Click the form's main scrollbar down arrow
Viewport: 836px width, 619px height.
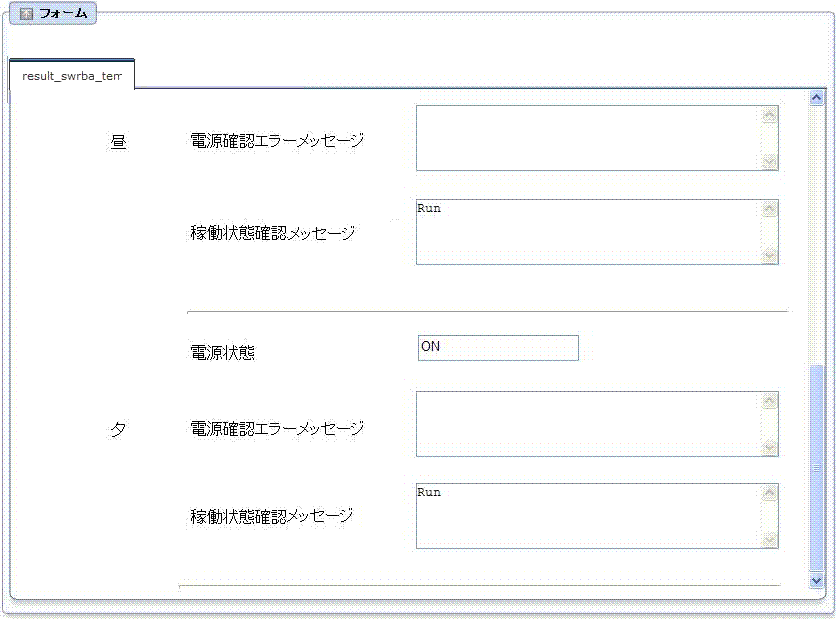click(x=816, y=580)
